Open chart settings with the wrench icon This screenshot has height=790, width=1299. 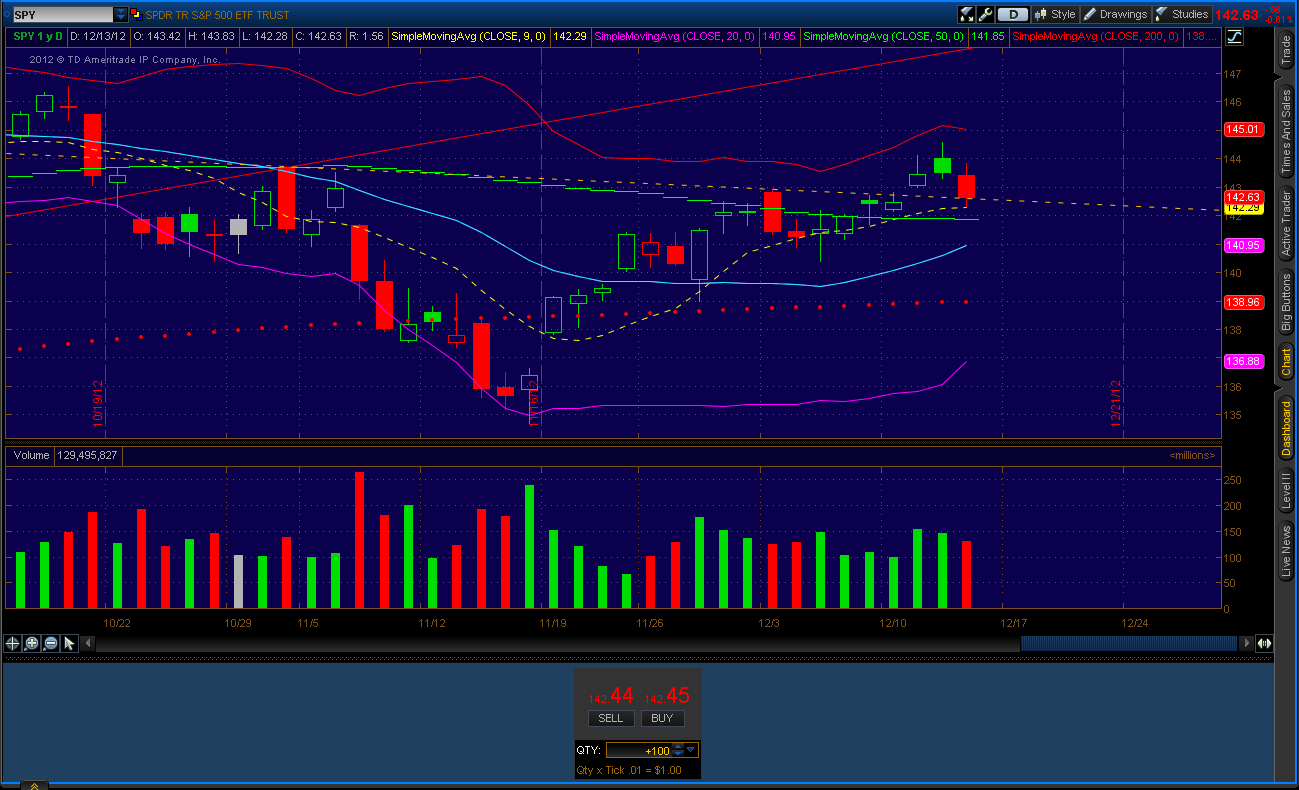pyautogui.click(x=987, y=13)
